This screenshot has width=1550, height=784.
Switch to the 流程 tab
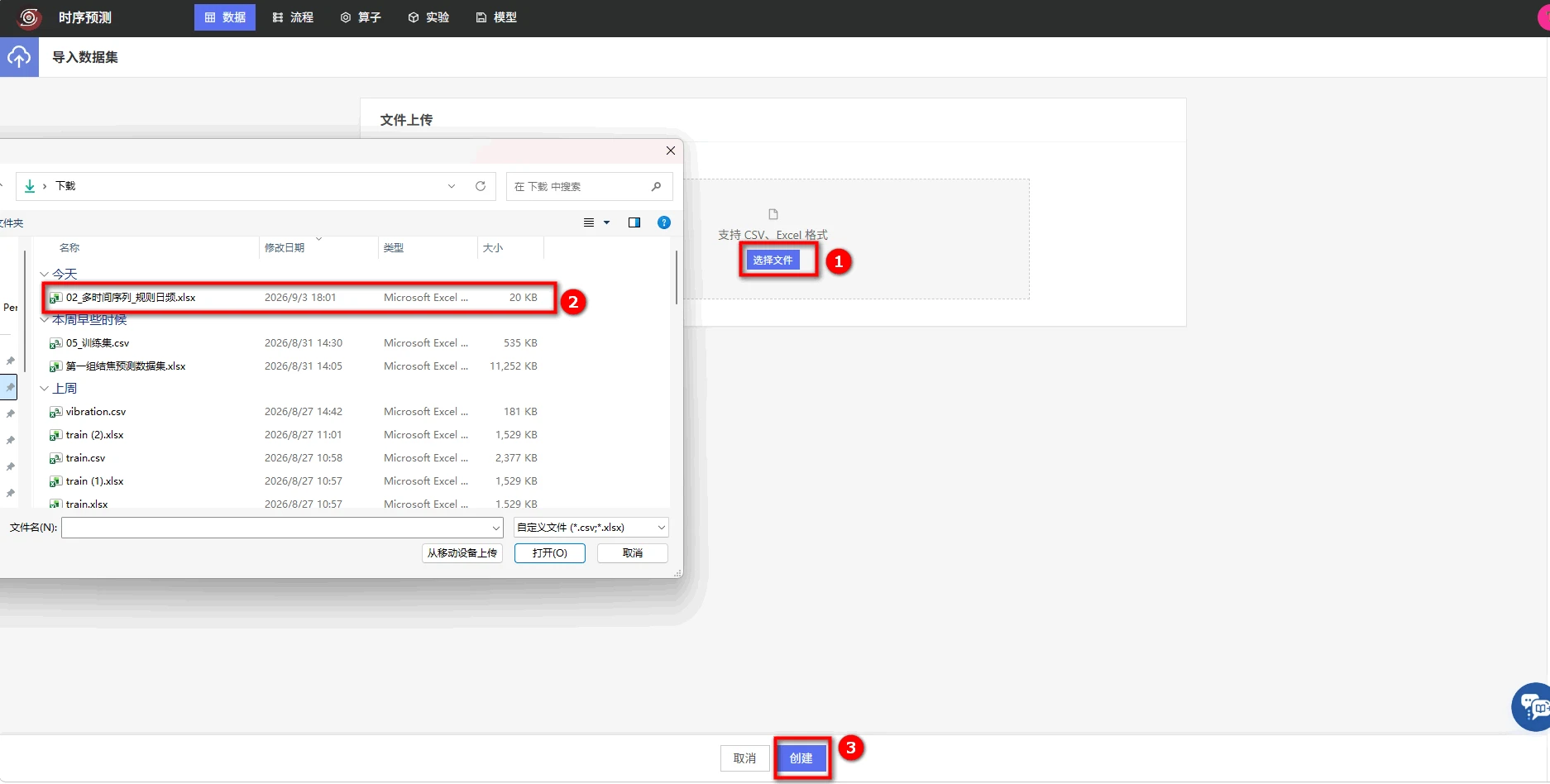293,17
